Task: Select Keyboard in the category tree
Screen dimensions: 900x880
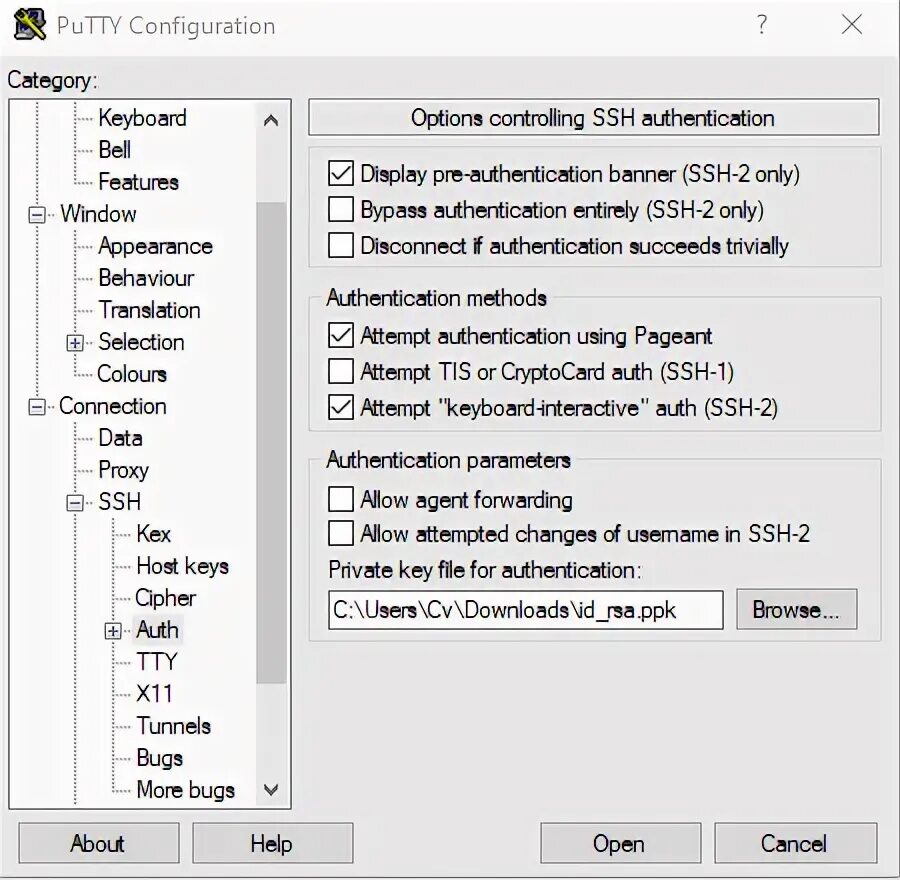Action: click(142, 118)
